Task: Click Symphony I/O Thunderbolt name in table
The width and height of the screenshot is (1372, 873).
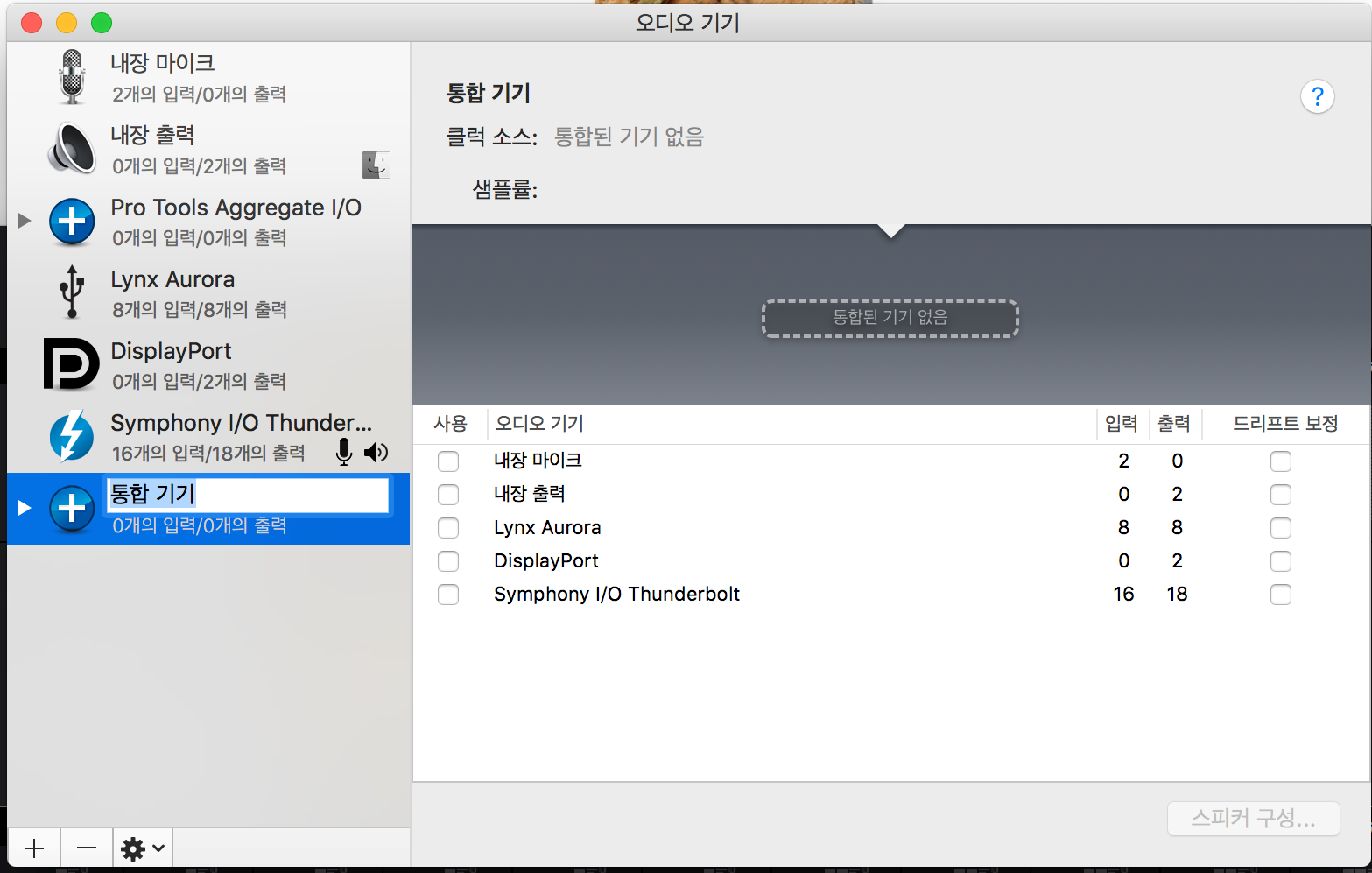Action: click(x=616, y=595)
